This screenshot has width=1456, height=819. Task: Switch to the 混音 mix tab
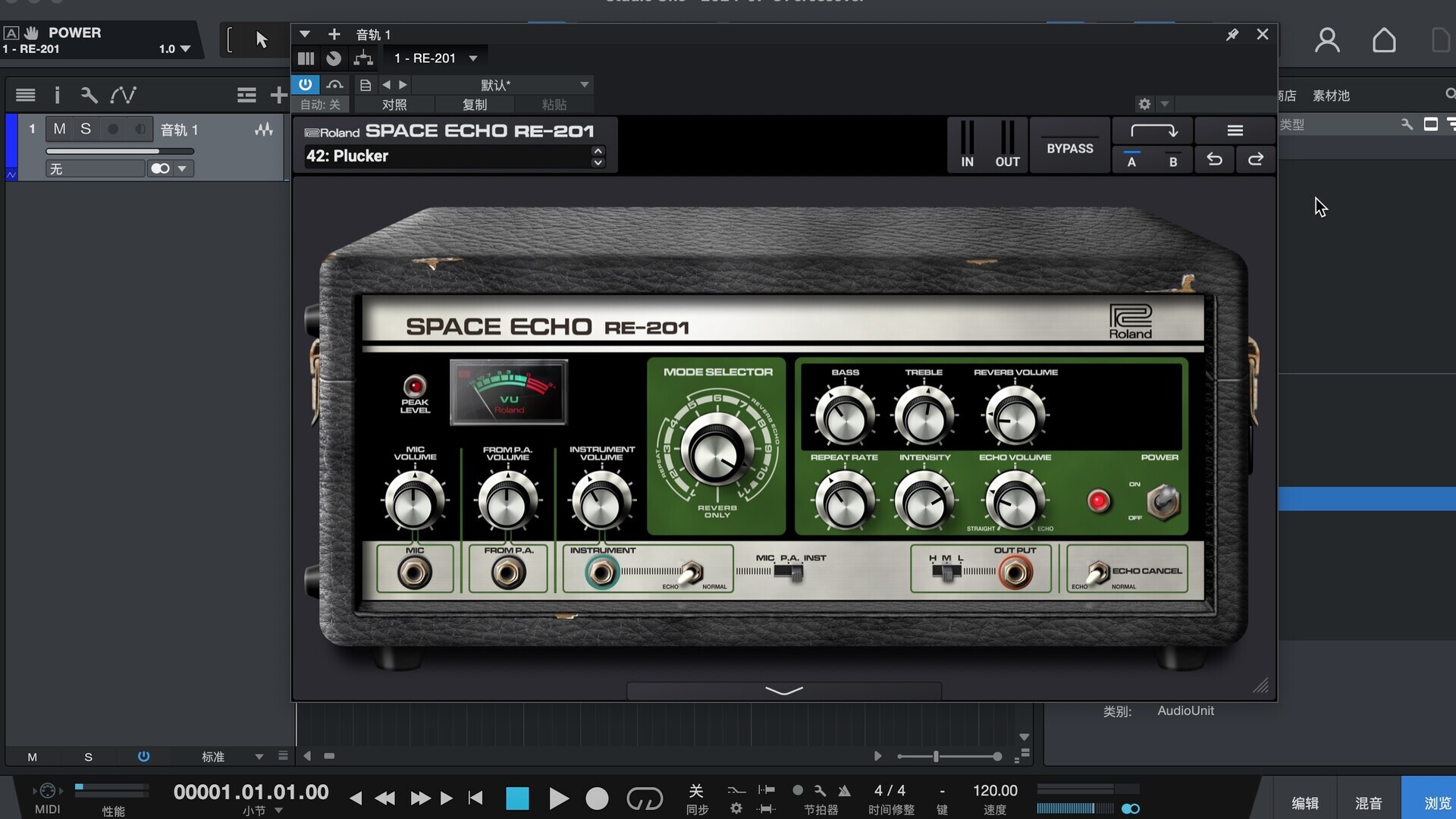click(1368, 802)
